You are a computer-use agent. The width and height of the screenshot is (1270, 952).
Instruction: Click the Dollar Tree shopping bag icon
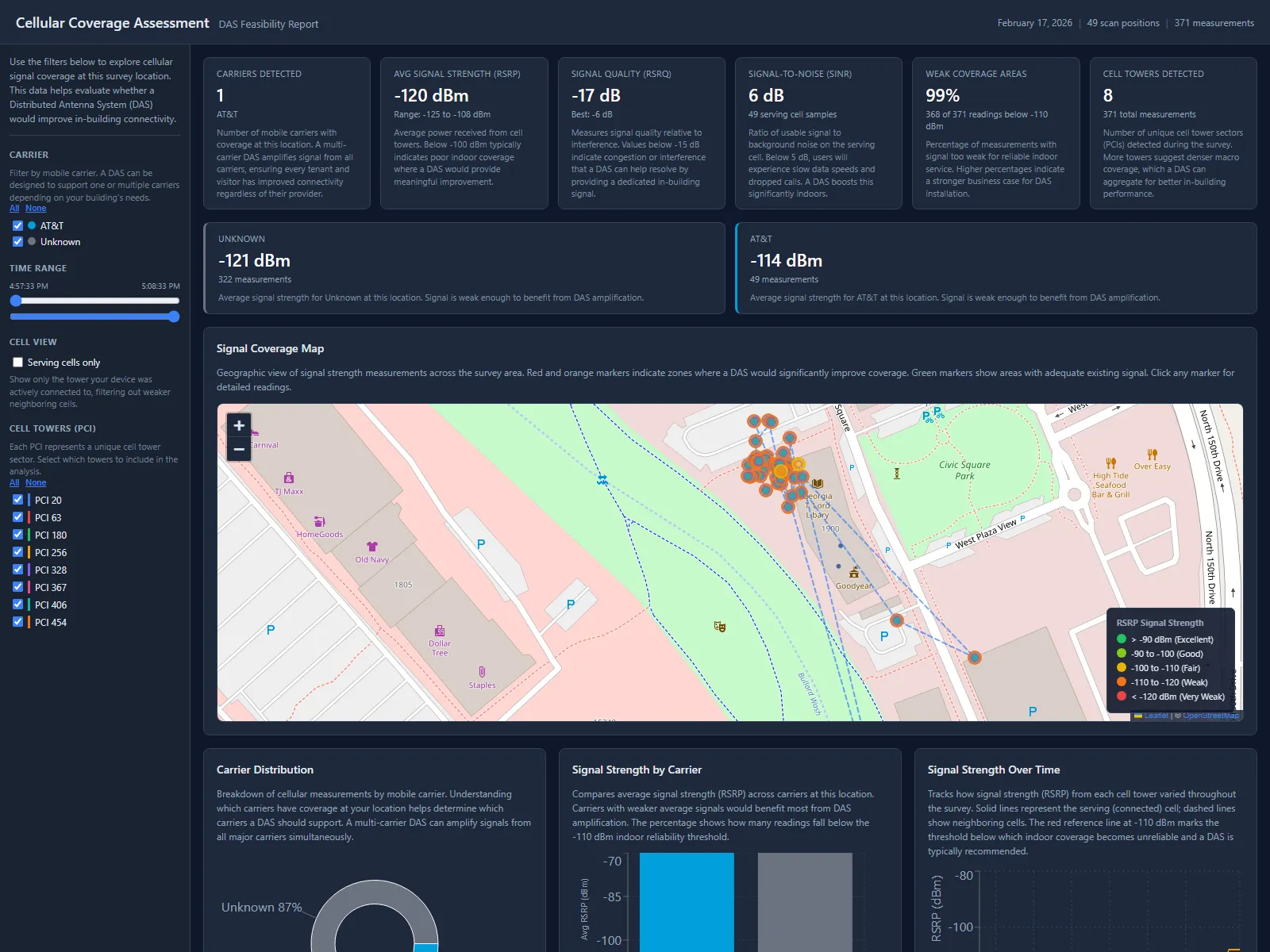439,632
